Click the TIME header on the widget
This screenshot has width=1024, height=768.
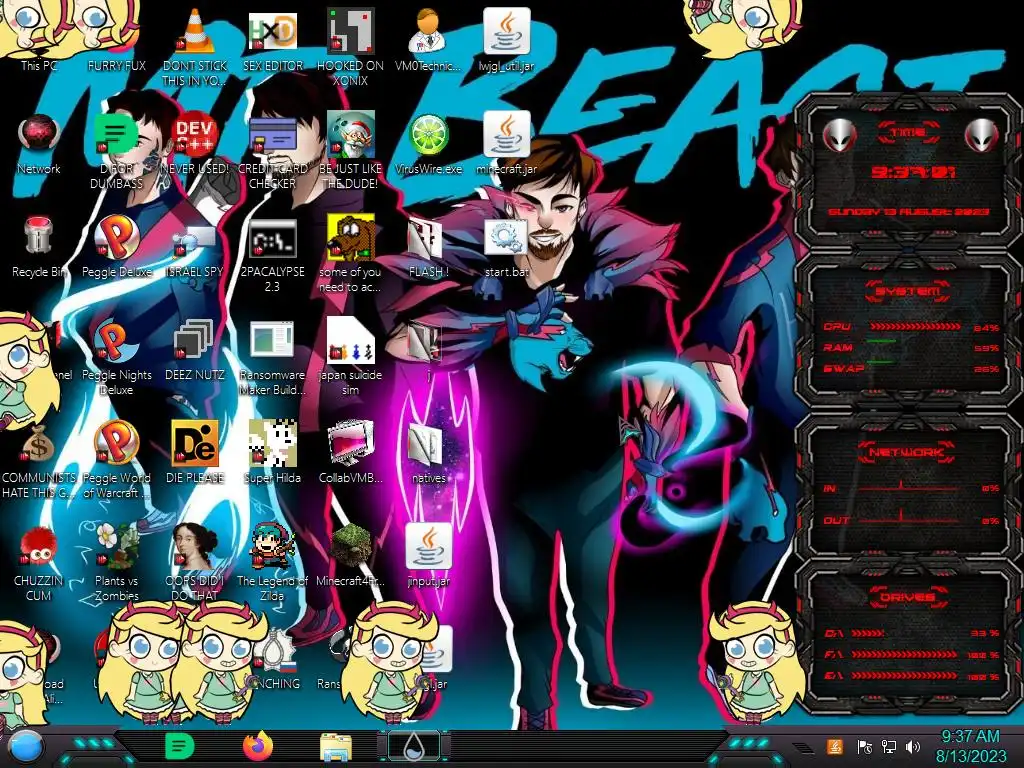[908, 133]
